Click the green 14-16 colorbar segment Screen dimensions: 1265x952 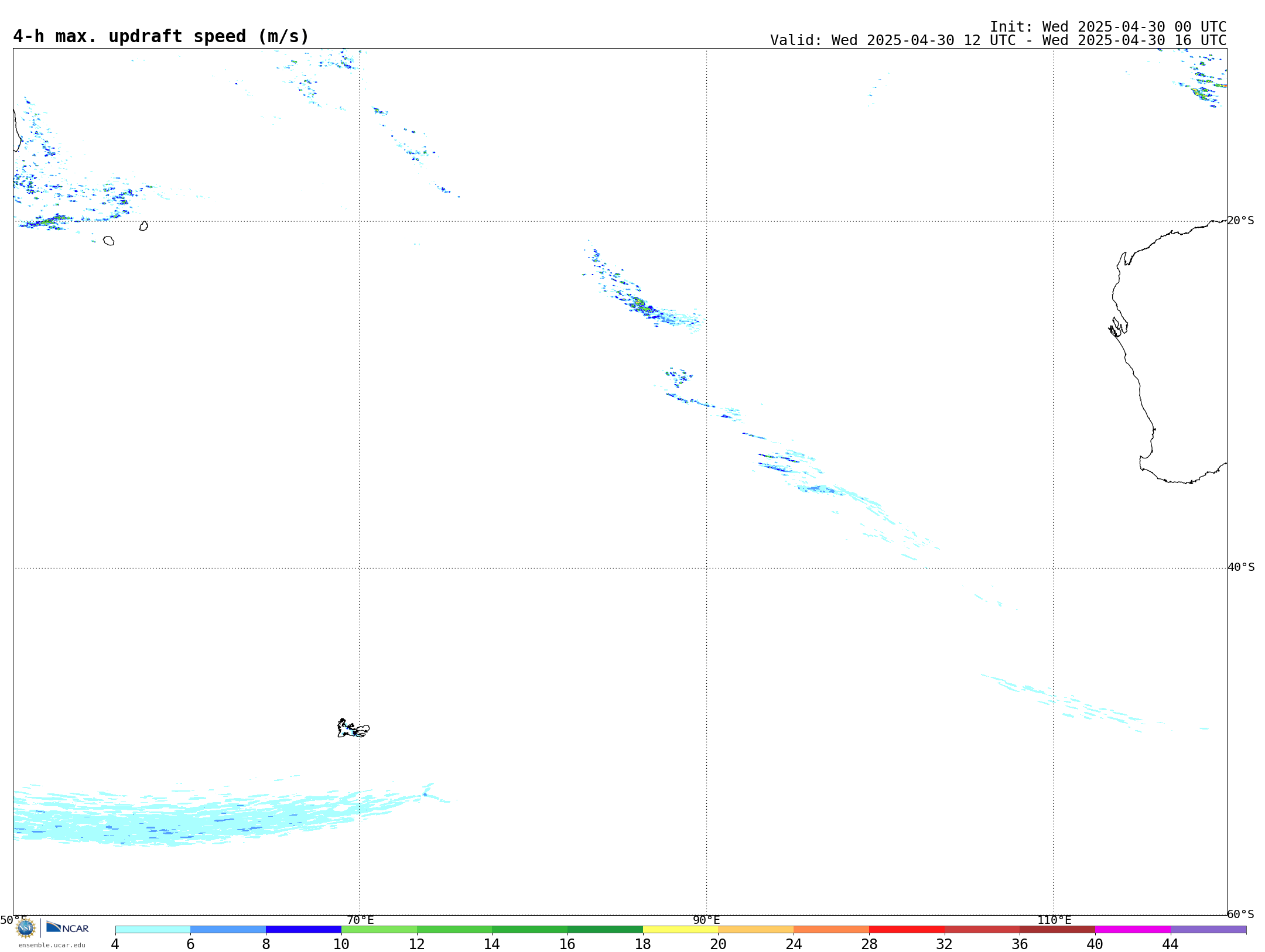pos(530,930)
